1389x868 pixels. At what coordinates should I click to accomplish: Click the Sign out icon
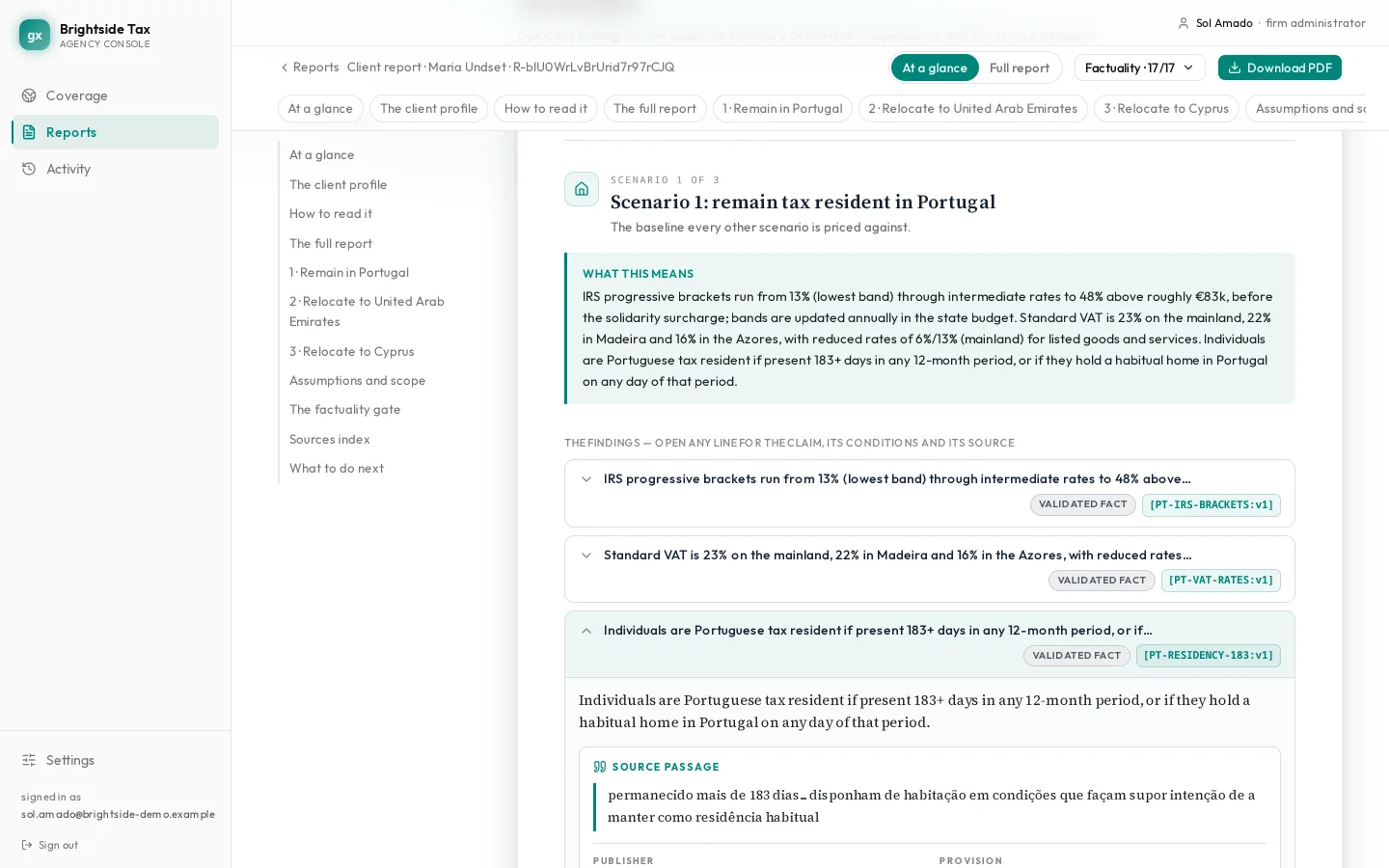pos(29,845)
